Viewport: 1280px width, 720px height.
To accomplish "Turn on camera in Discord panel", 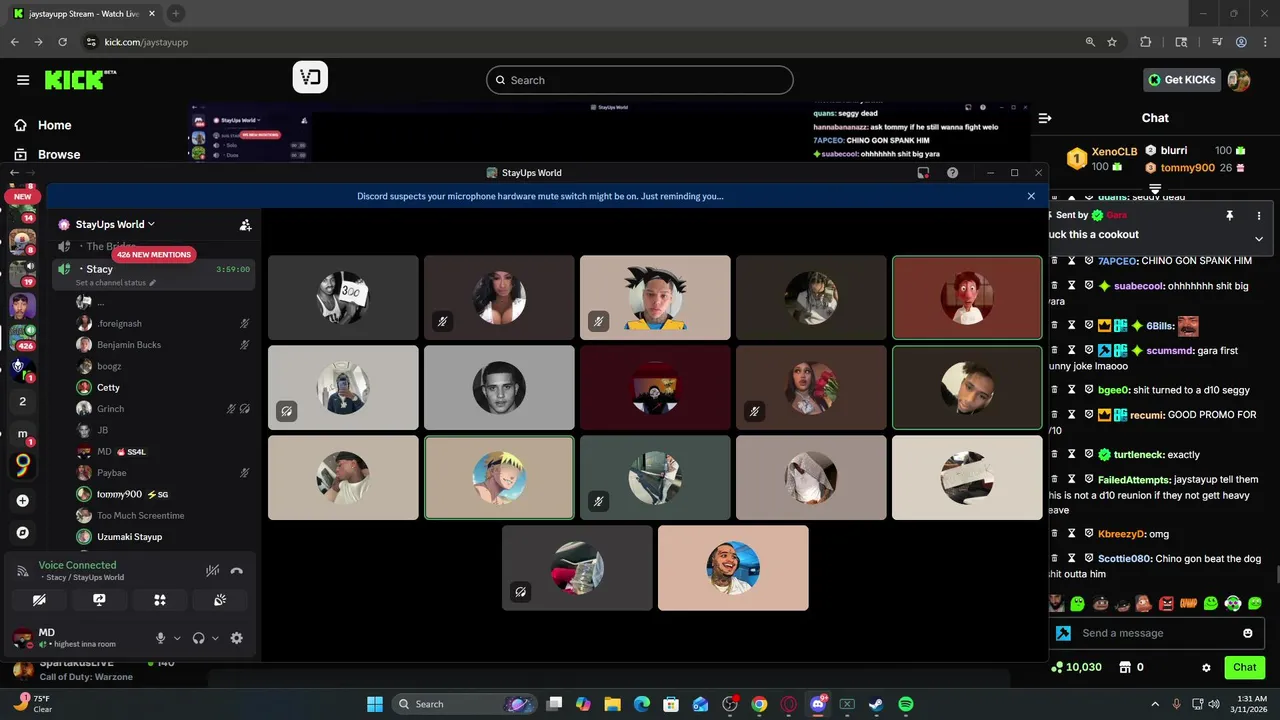I will click(x=39, y=600).
